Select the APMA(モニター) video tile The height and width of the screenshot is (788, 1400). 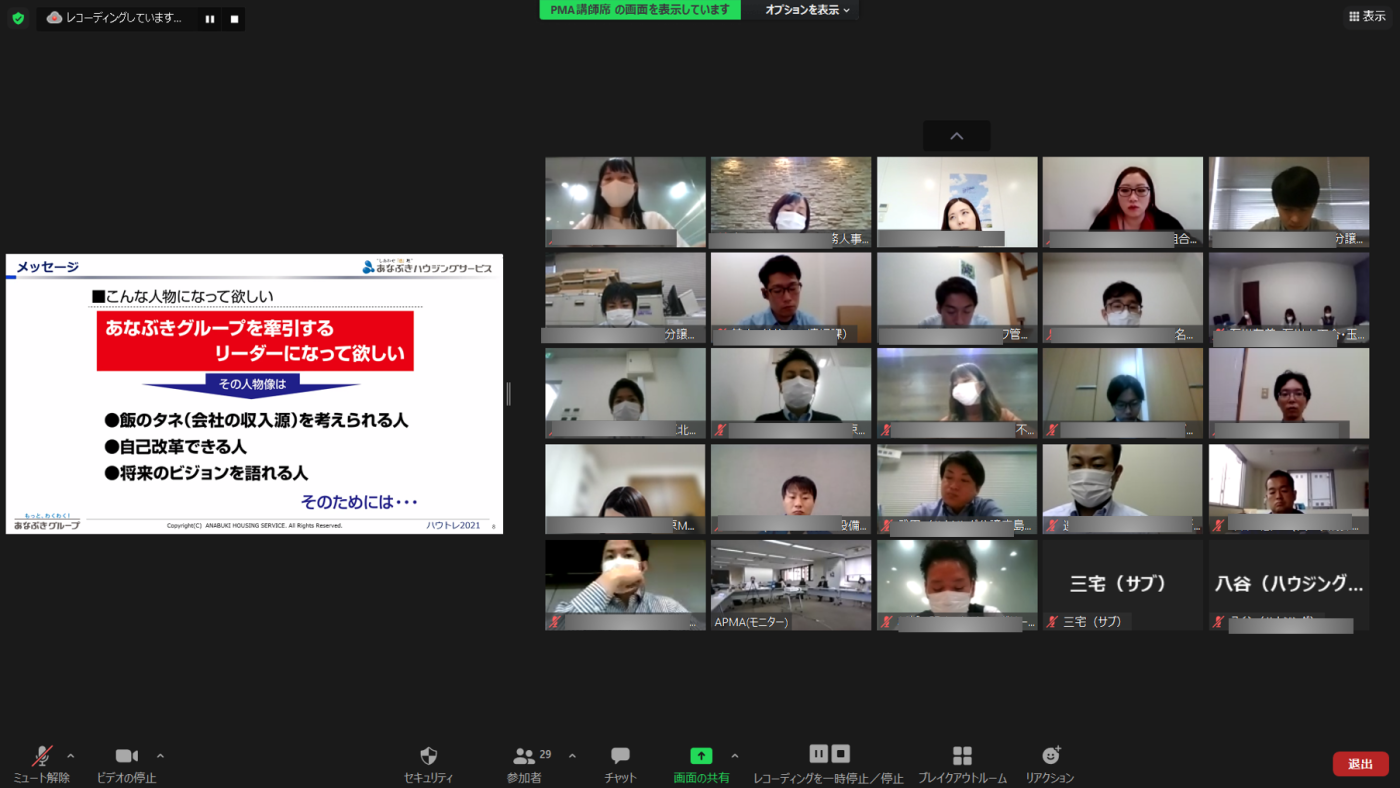(x=790, y=585)
